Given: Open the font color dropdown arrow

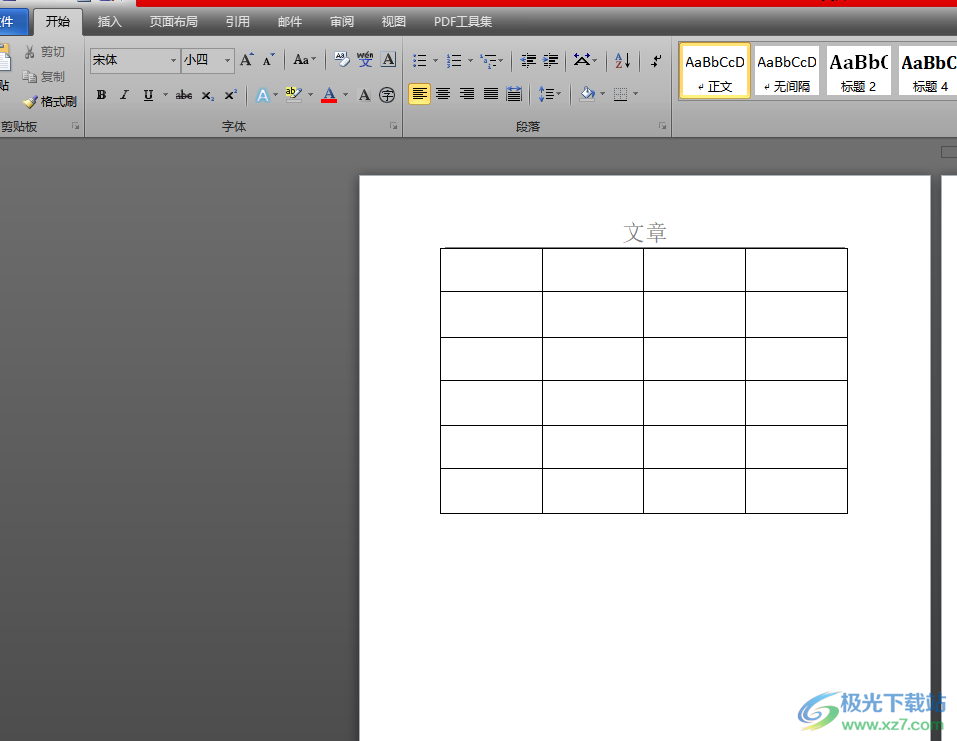Looking at the screenshot, I should click(x=345, y=95).
